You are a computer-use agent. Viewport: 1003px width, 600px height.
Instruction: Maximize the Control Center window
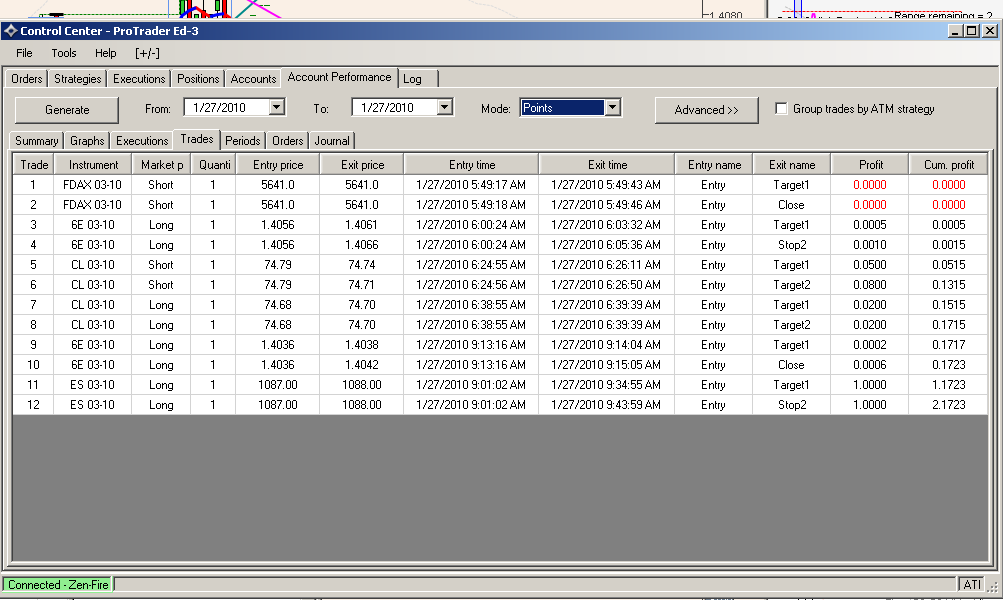(x=972, y=31)
